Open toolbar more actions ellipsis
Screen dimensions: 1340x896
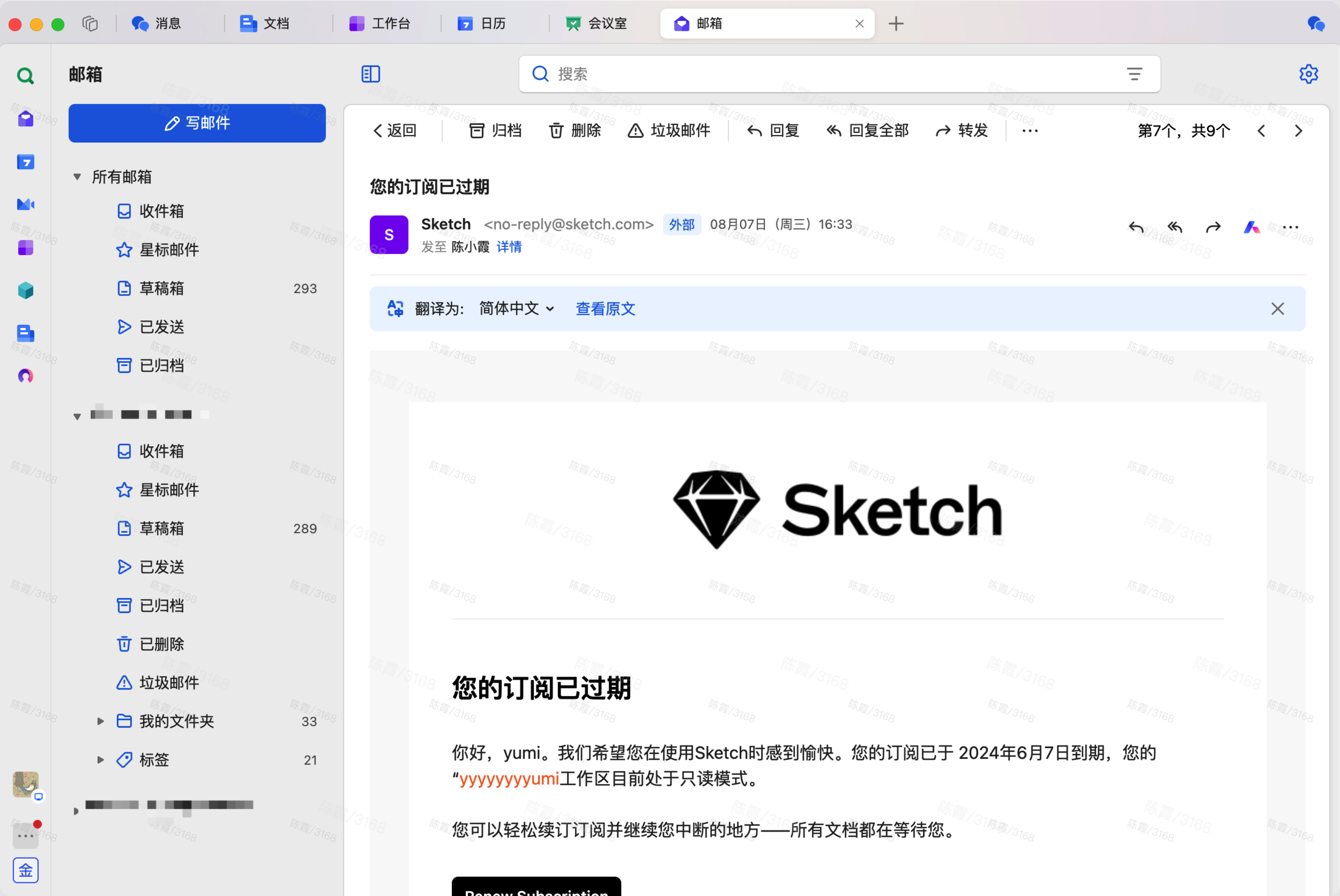(x=1030, y=131)
